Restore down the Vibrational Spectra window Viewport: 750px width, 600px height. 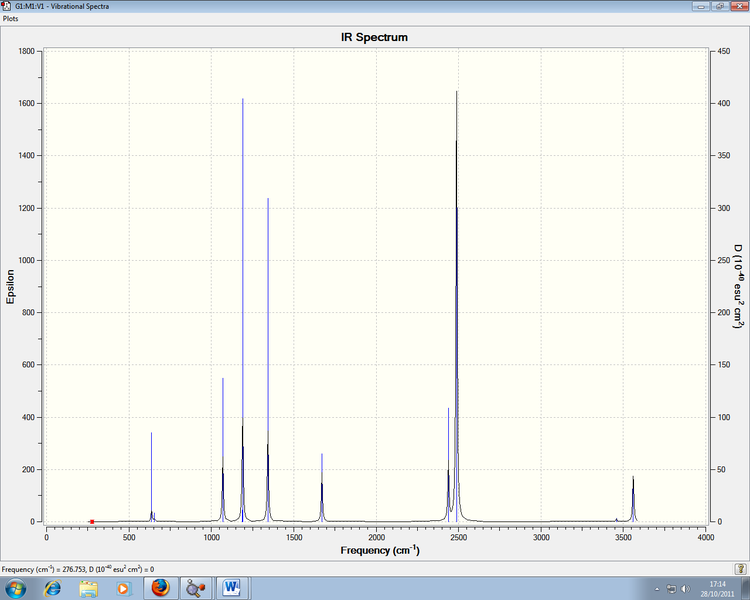719,6
